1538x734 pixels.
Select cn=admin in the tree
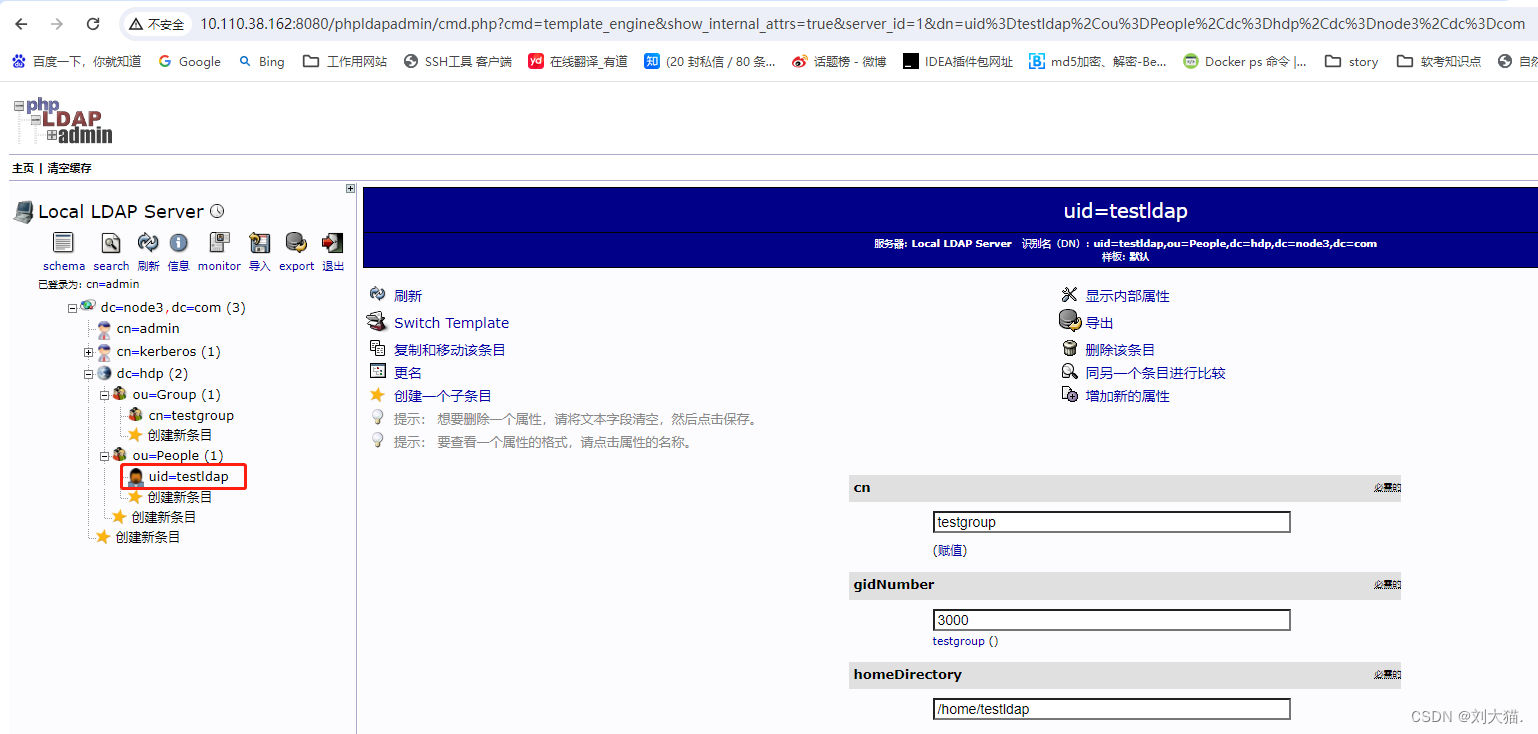pyautogui.click(x=148, y=328)
